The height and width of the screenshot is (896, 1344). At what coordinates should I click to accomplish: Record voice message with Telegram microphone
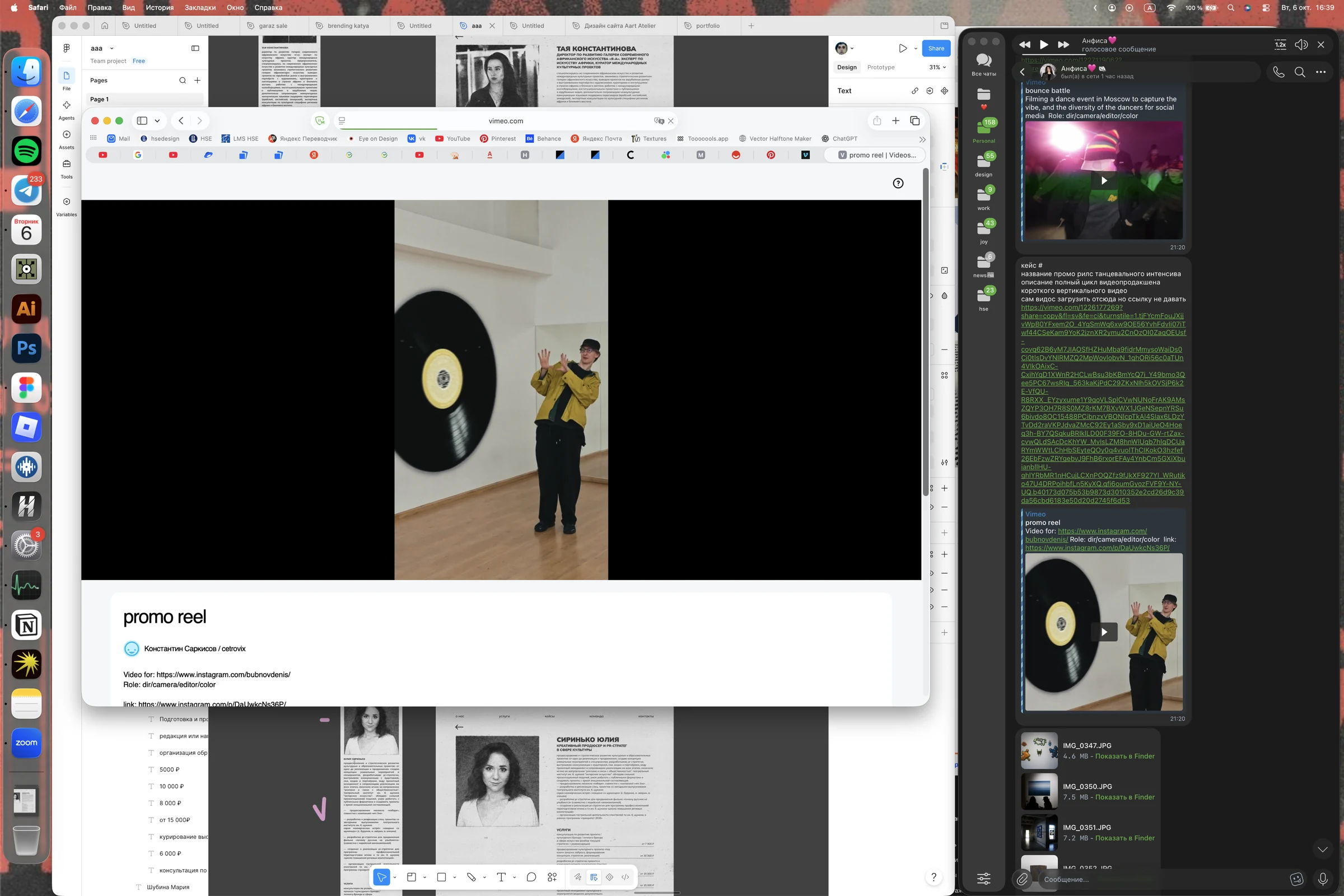coord(1323,879)
